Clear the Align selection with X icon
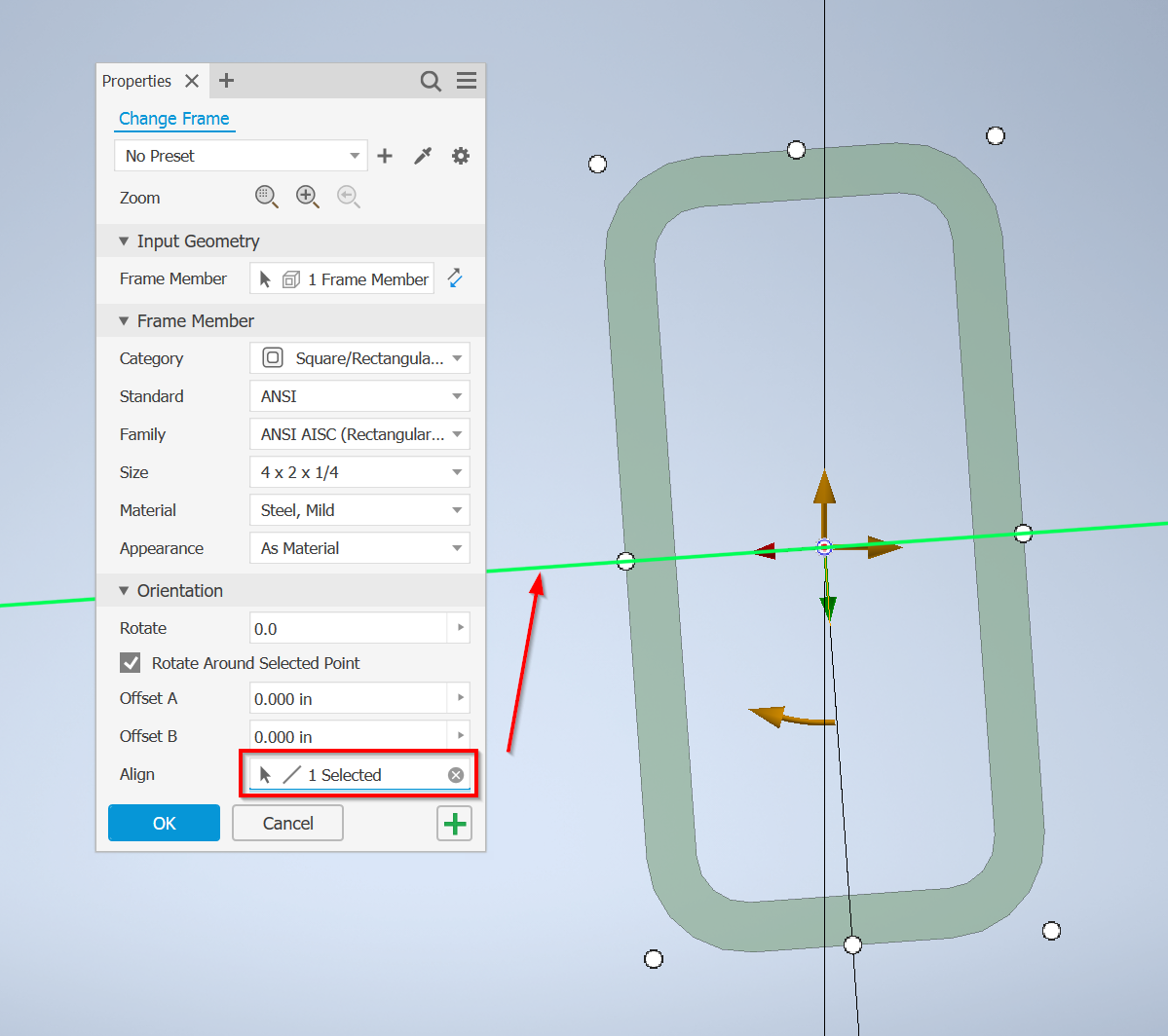This screenshot has height=1036, width=1168. tap(456, 775)
